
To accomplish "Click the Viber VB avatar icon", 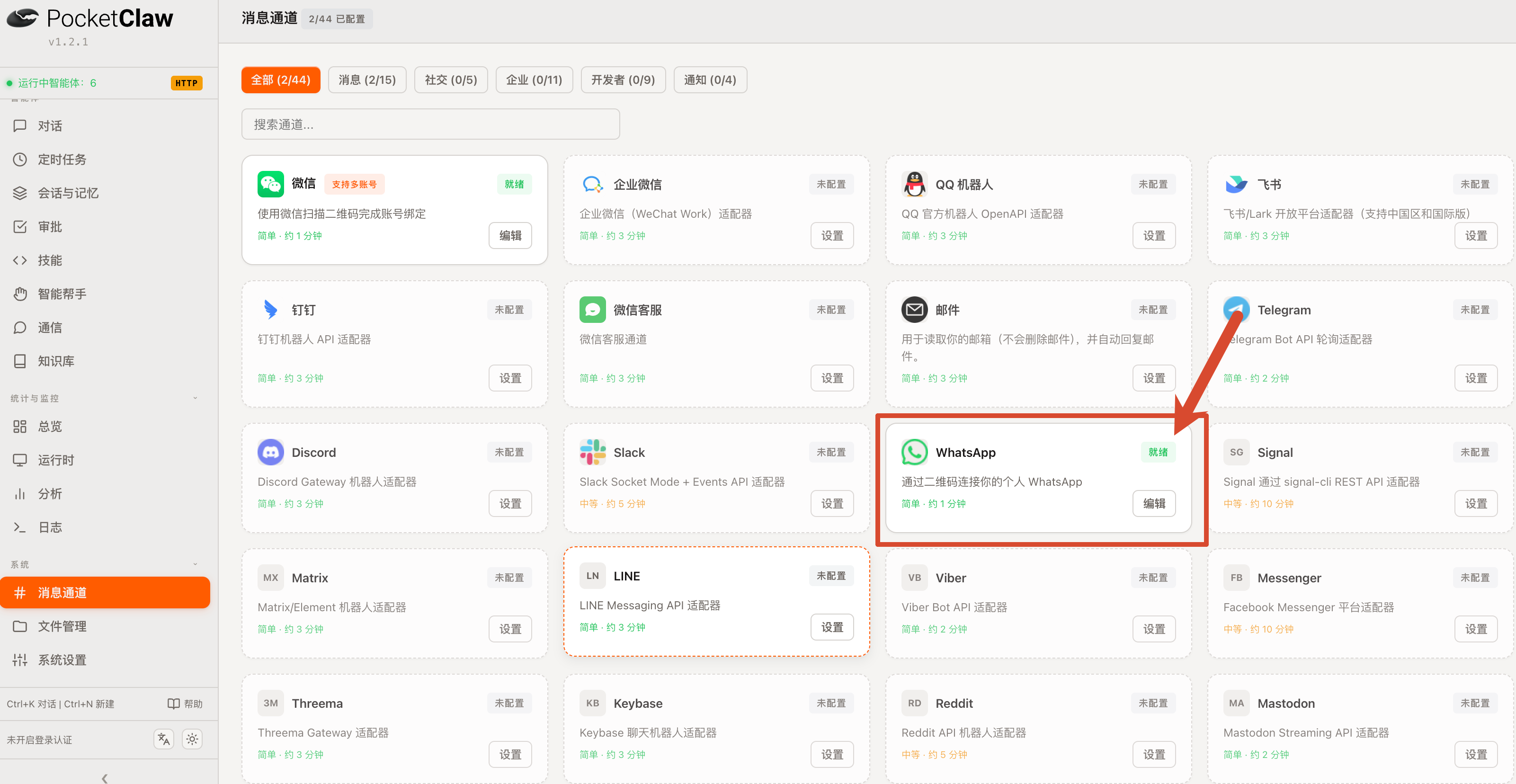I will 914,578.
